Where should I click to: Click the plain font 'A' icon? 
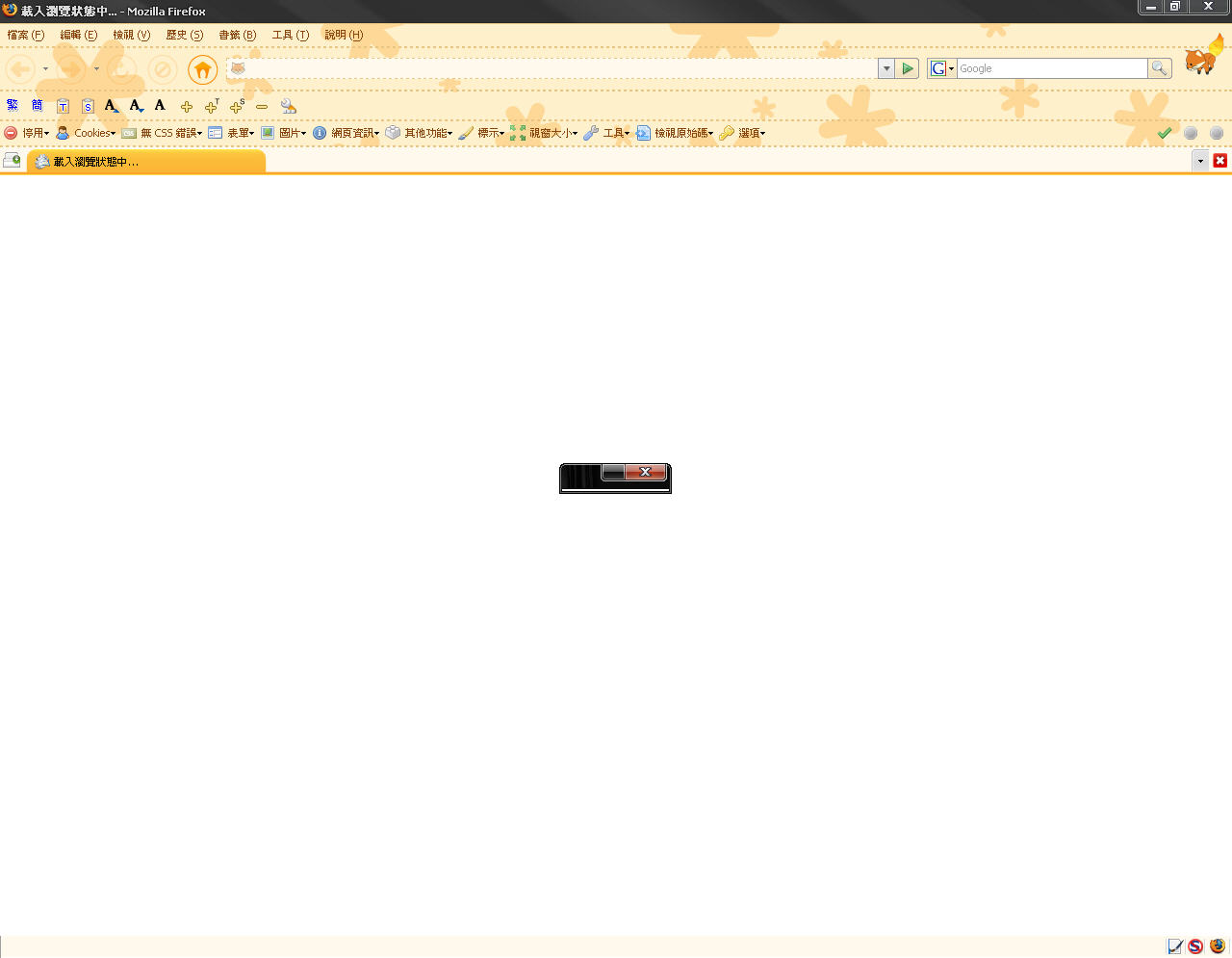coord(160,105)
